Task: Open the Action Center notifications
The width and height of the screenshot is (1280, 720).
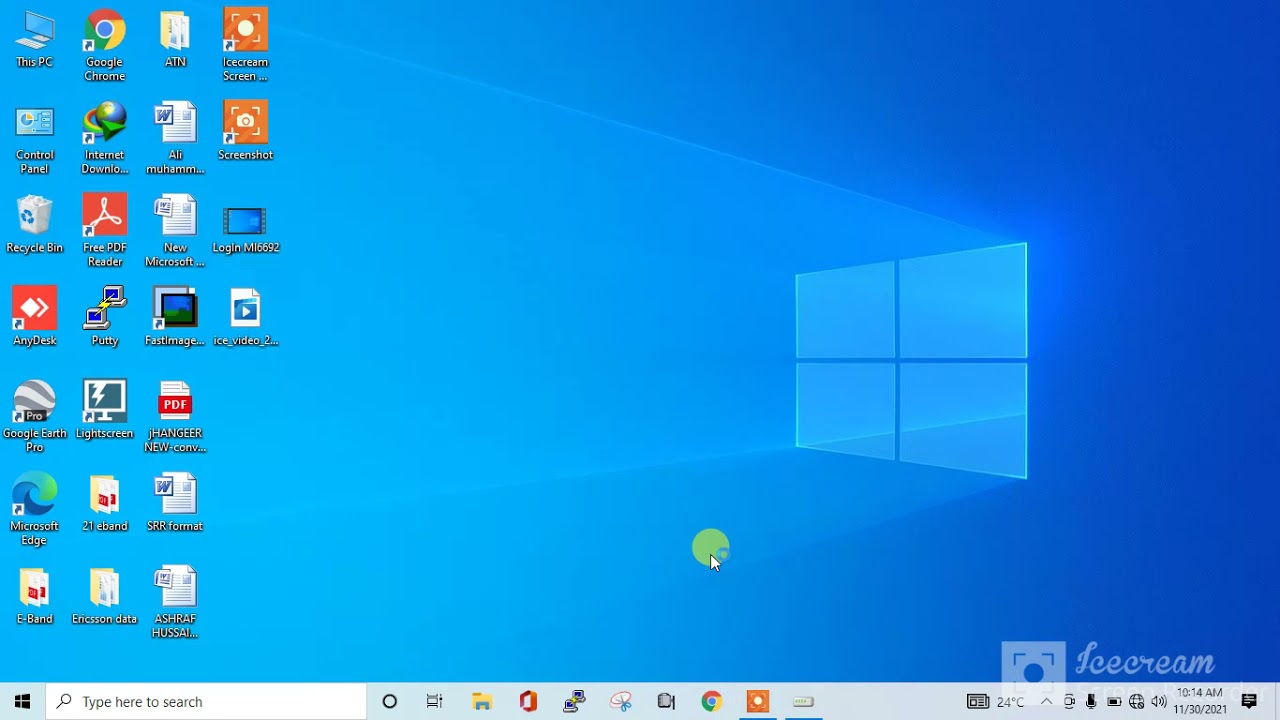Action: (x=1249, y=702)
